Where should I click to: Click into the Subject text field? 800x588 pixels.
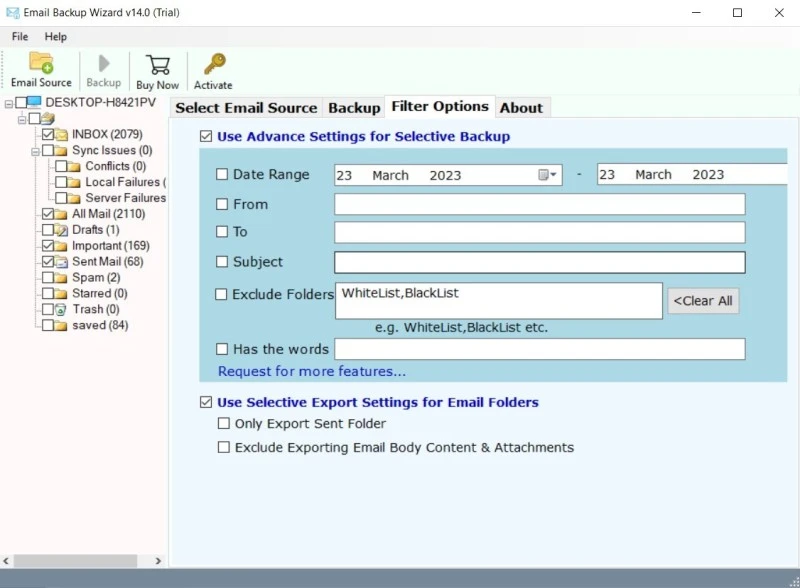[x=539, y=263]
